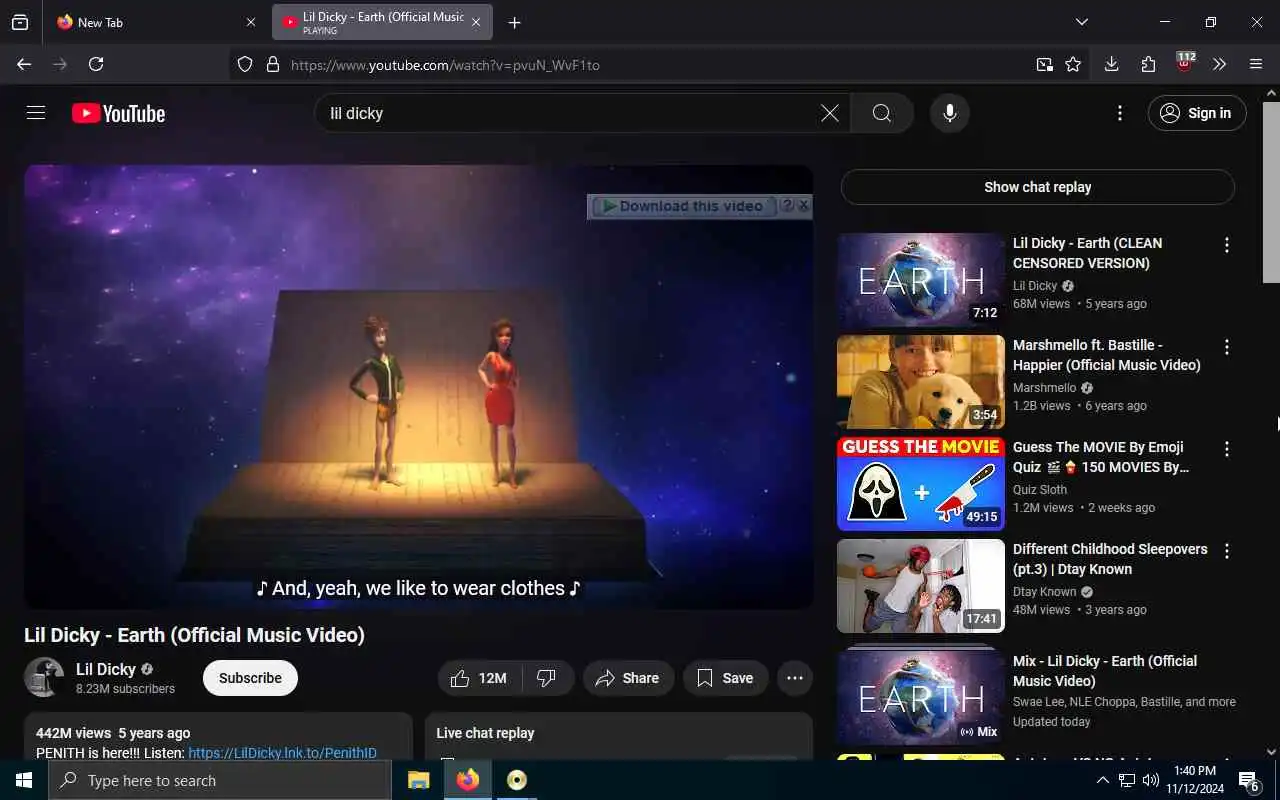The image size is (1280, 800).
Task: Go to YouTube home via logo
Action: pos(118,114)
